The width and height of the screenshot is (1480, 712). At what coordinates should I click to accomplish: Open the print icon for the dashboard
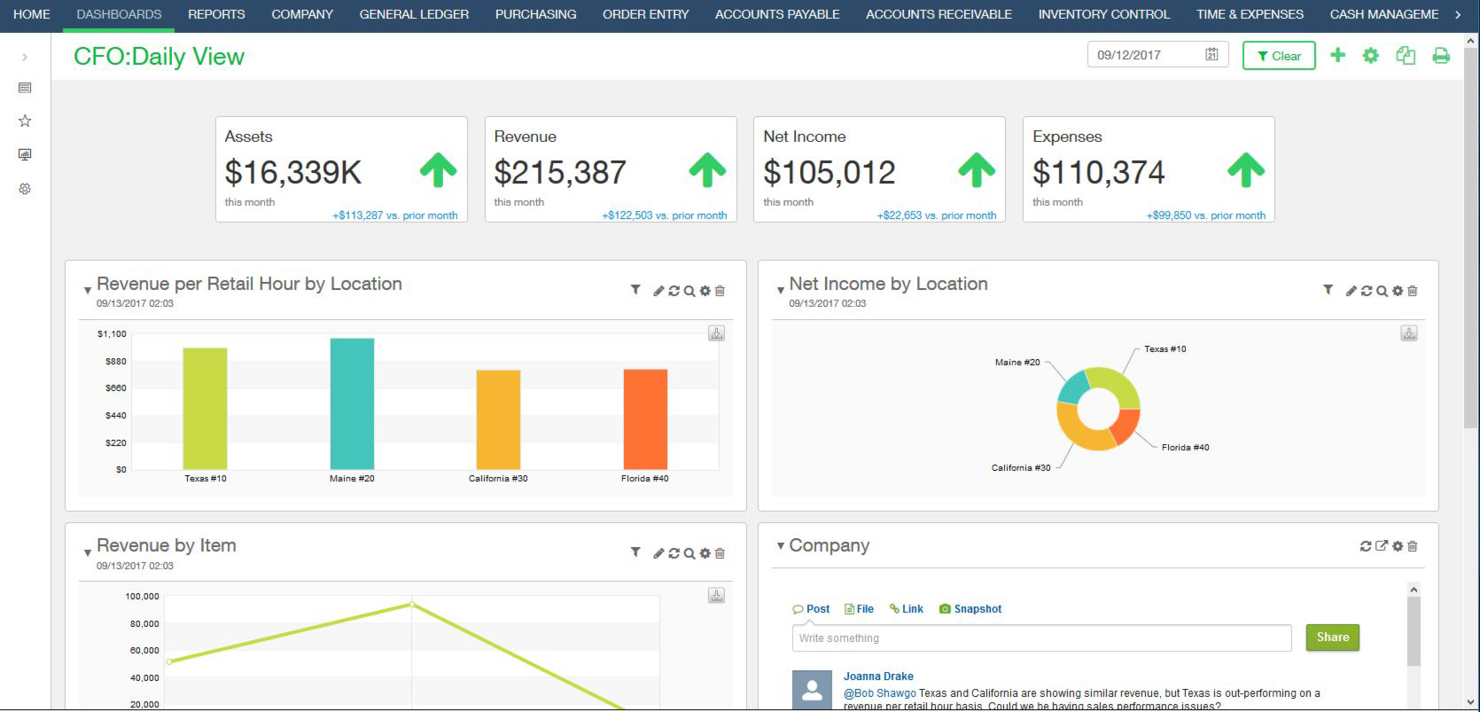[1441, 55]
